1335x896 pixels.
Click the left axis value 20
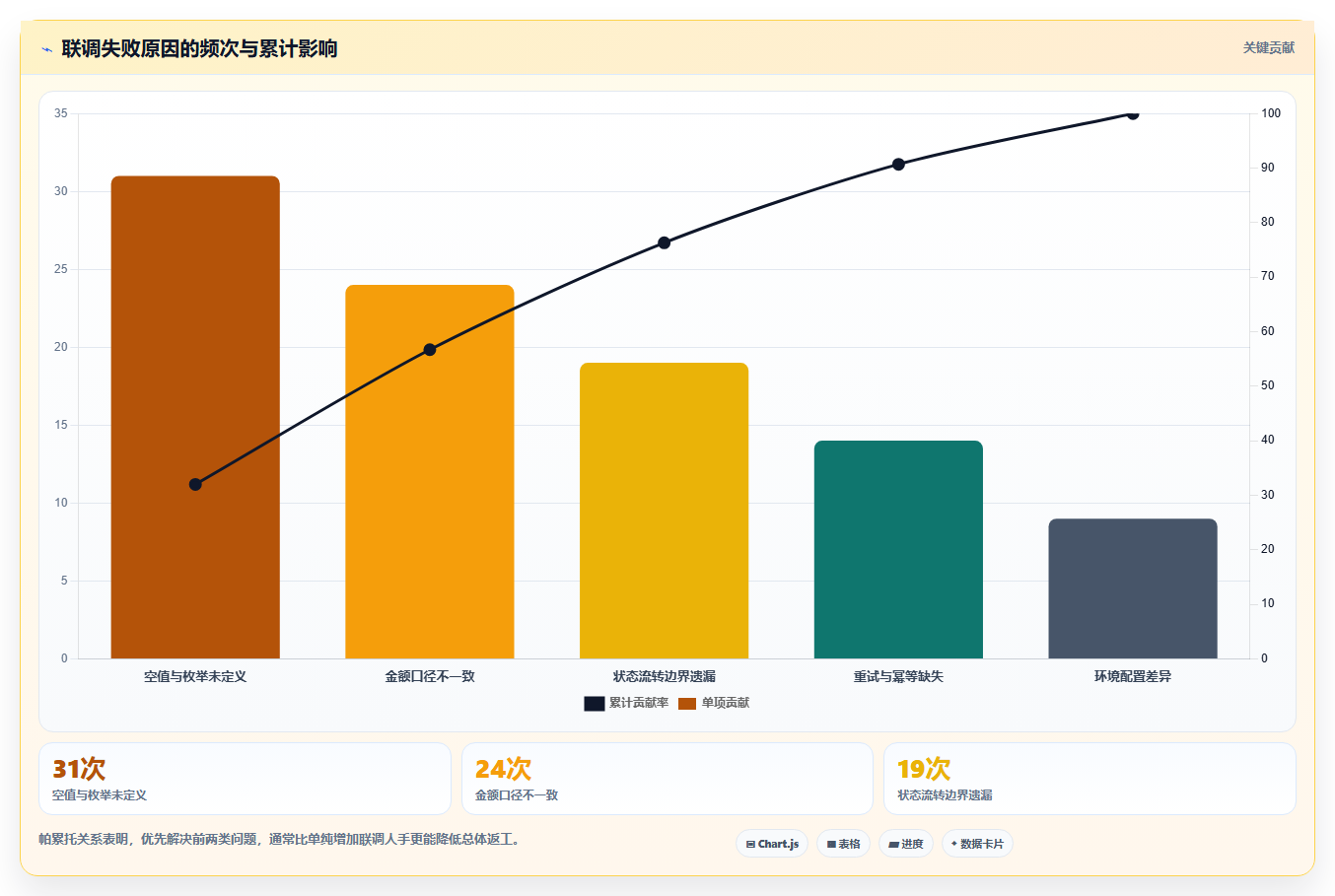[61, 347]
